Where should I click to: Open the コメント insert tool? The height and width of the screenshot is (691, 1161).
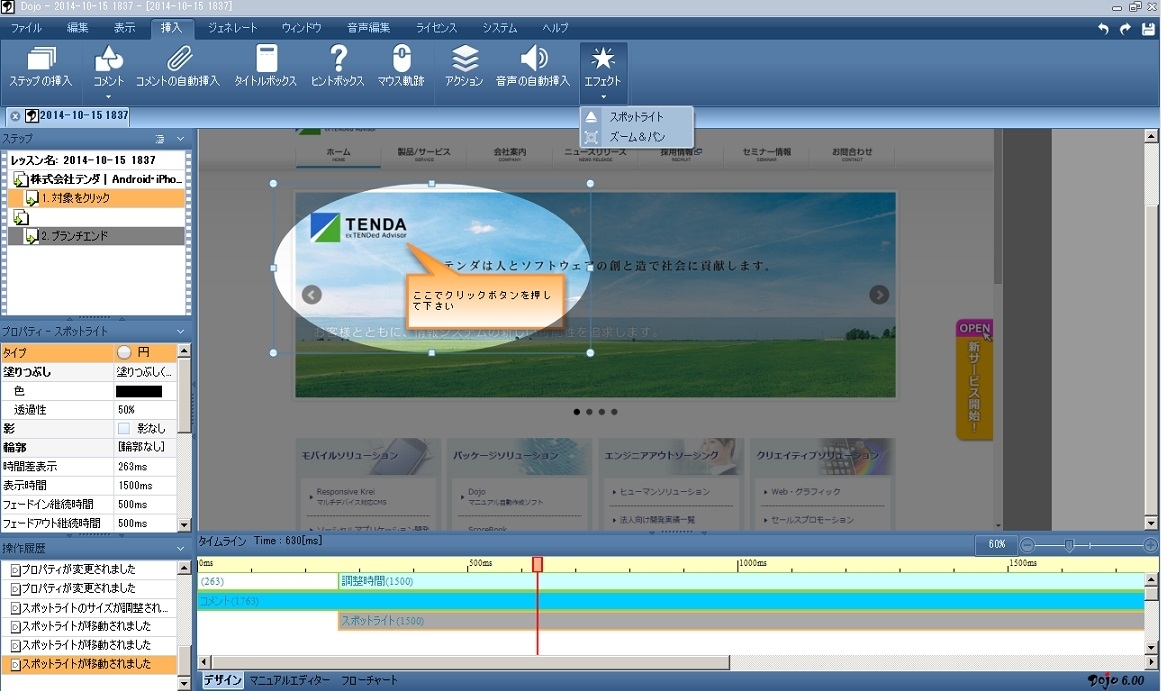click(x=108, y=67)
